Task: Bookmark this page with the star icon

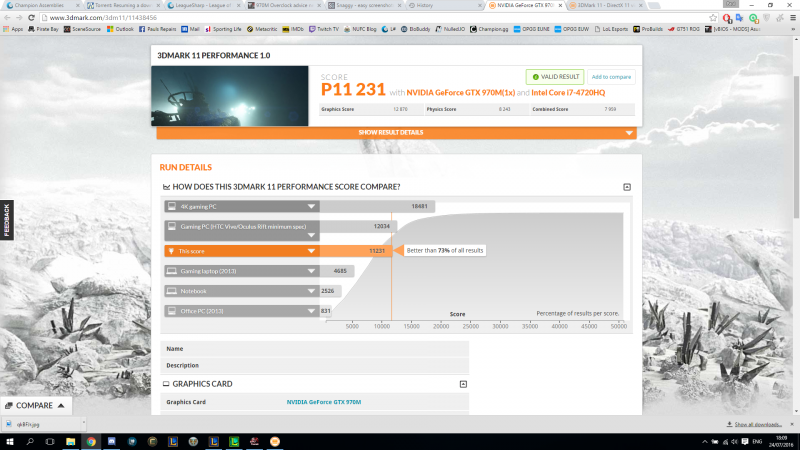Action: (713, 18)
